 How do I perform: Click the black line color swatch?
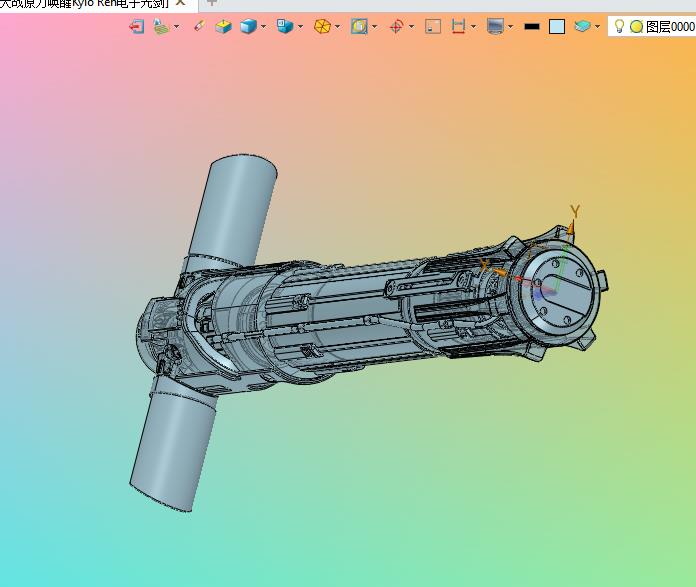point(532,27)
